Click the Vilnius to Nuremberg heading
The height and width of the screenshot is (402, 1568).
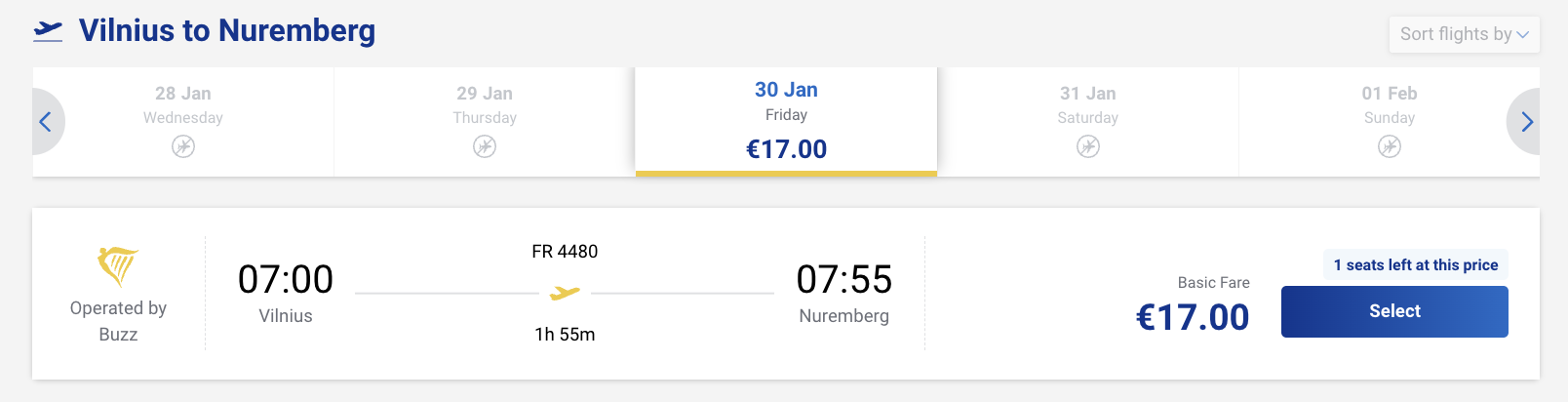click(x=227, y=31)
